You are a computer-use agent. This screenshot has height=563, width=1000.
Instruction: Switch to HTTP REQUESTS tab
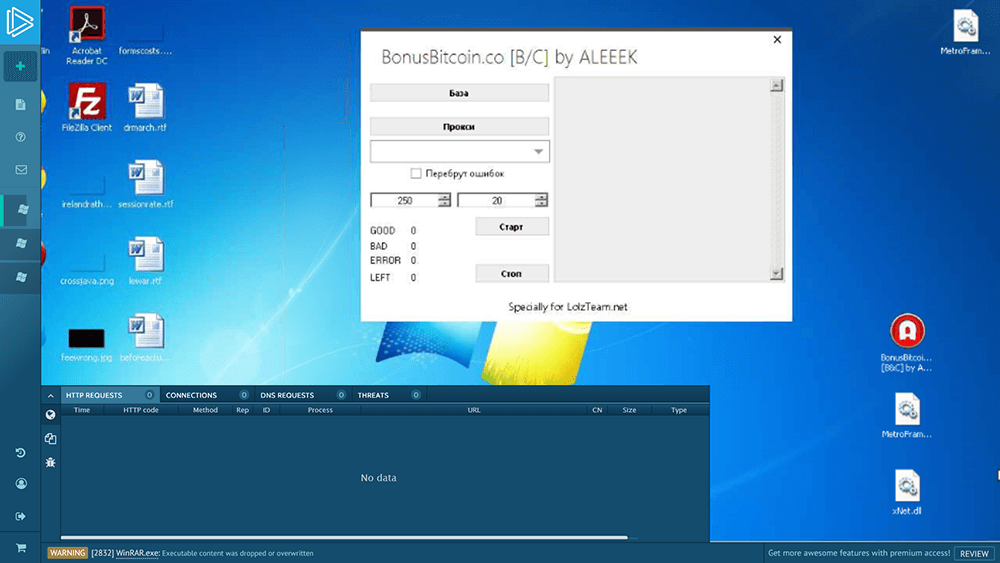click(110, 395)
